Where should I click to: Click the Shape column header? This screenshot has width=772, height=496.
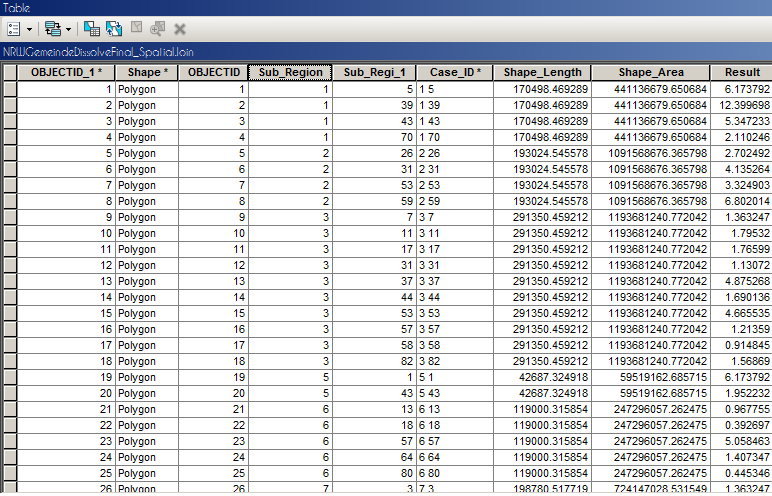[x=147, y=72]
